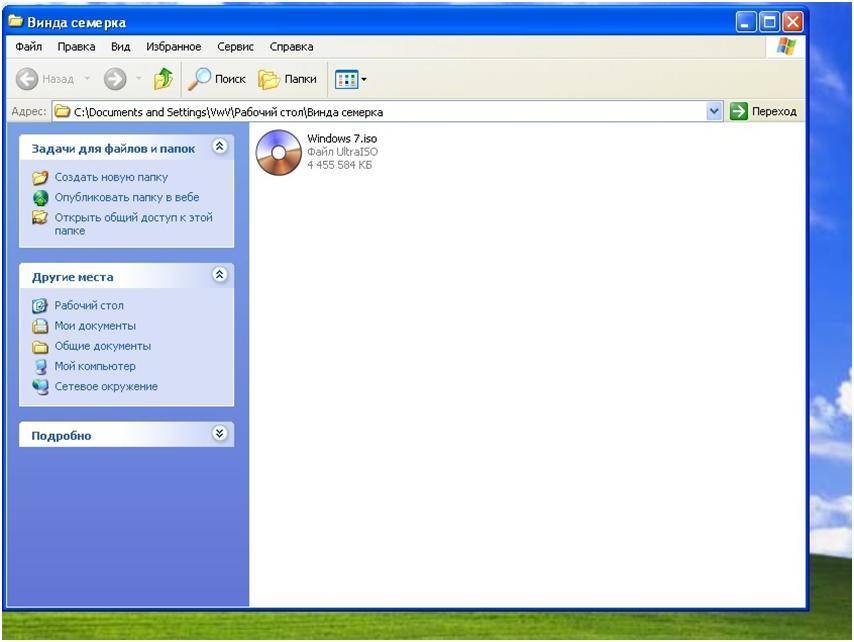854x642 pixels.
Task: Click the Up folder toolbar icon
Action: (163, 79)
